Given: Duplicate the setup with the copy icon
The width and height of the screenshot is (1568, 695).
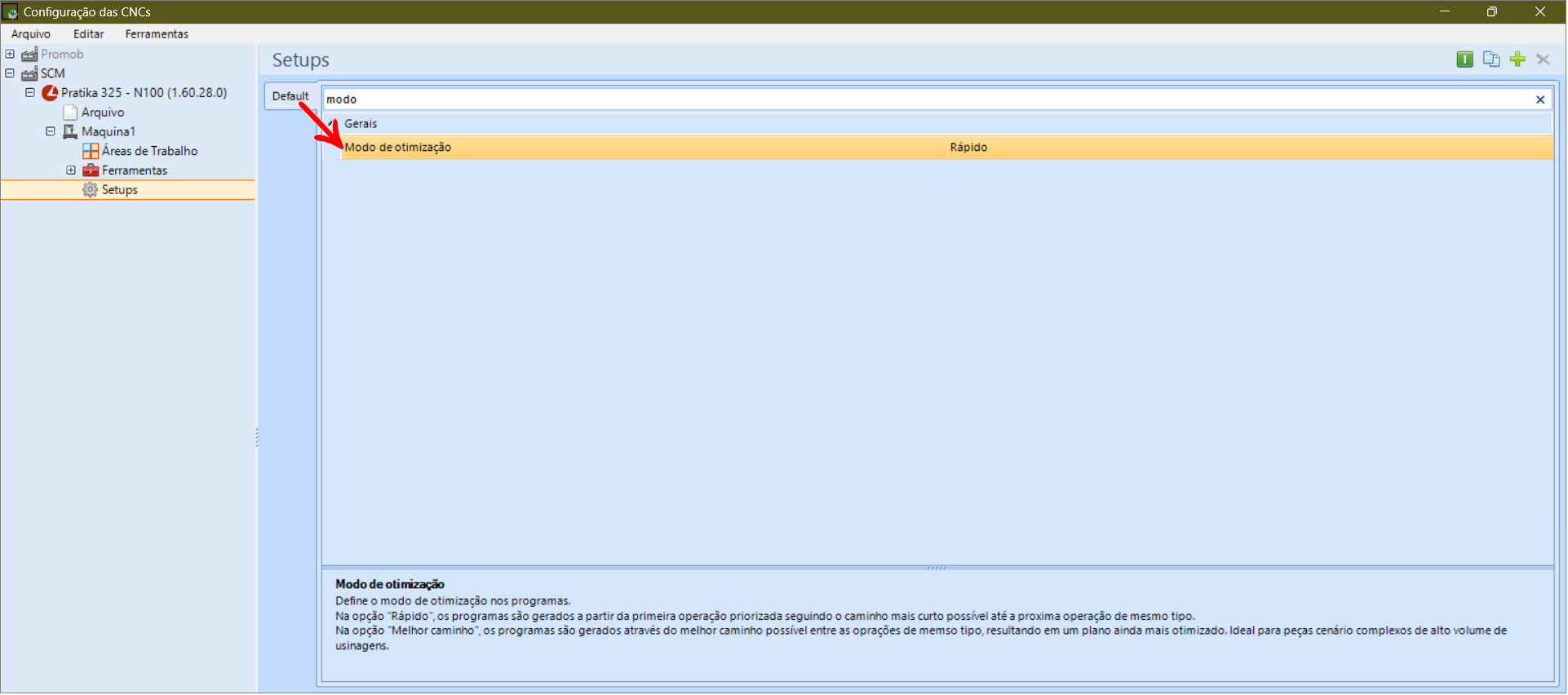Looking at the screenshot, I should [1491, 60].
